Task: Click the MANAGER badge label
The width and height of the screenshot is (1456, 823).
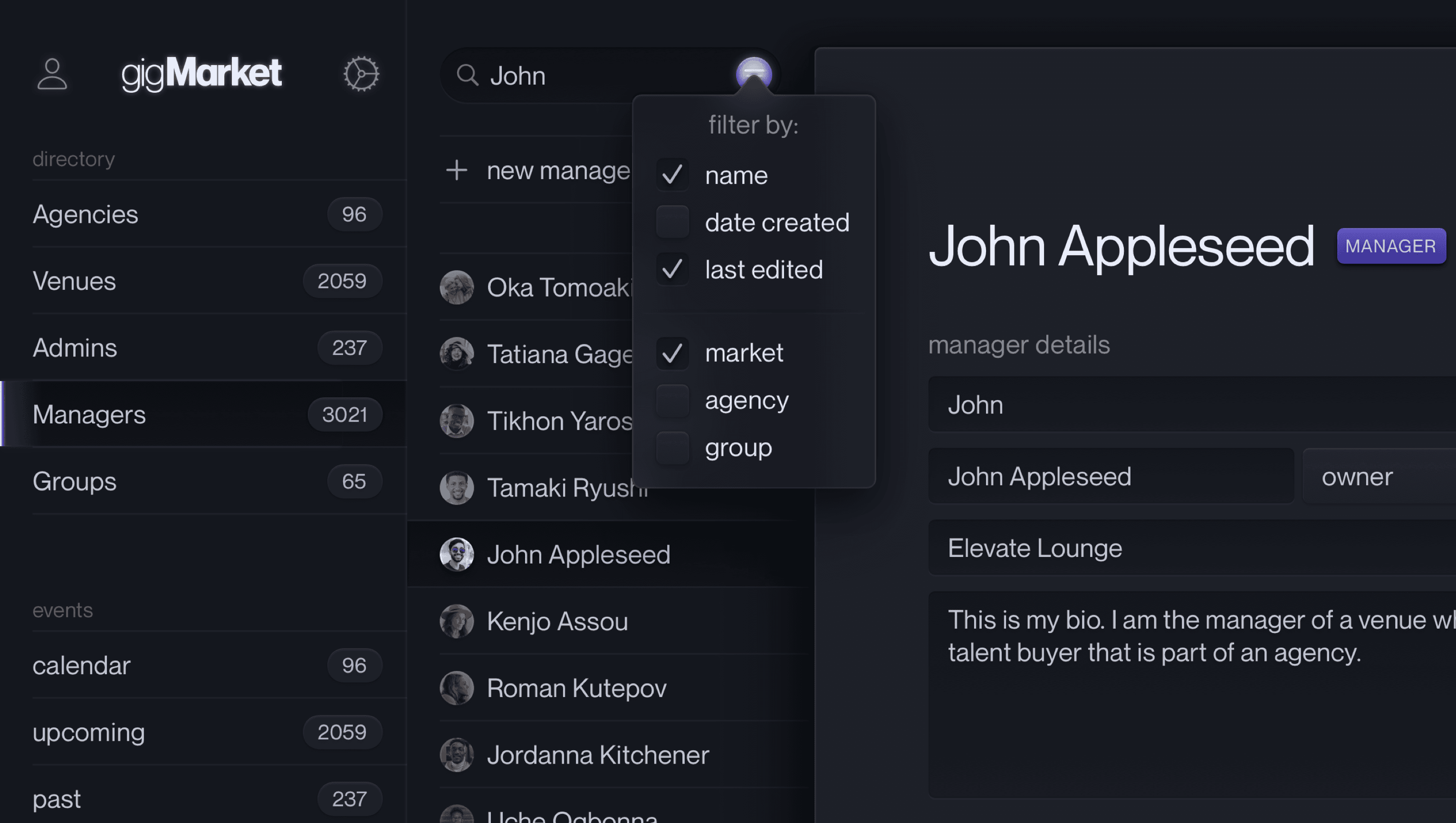Action: point(1391,246)
